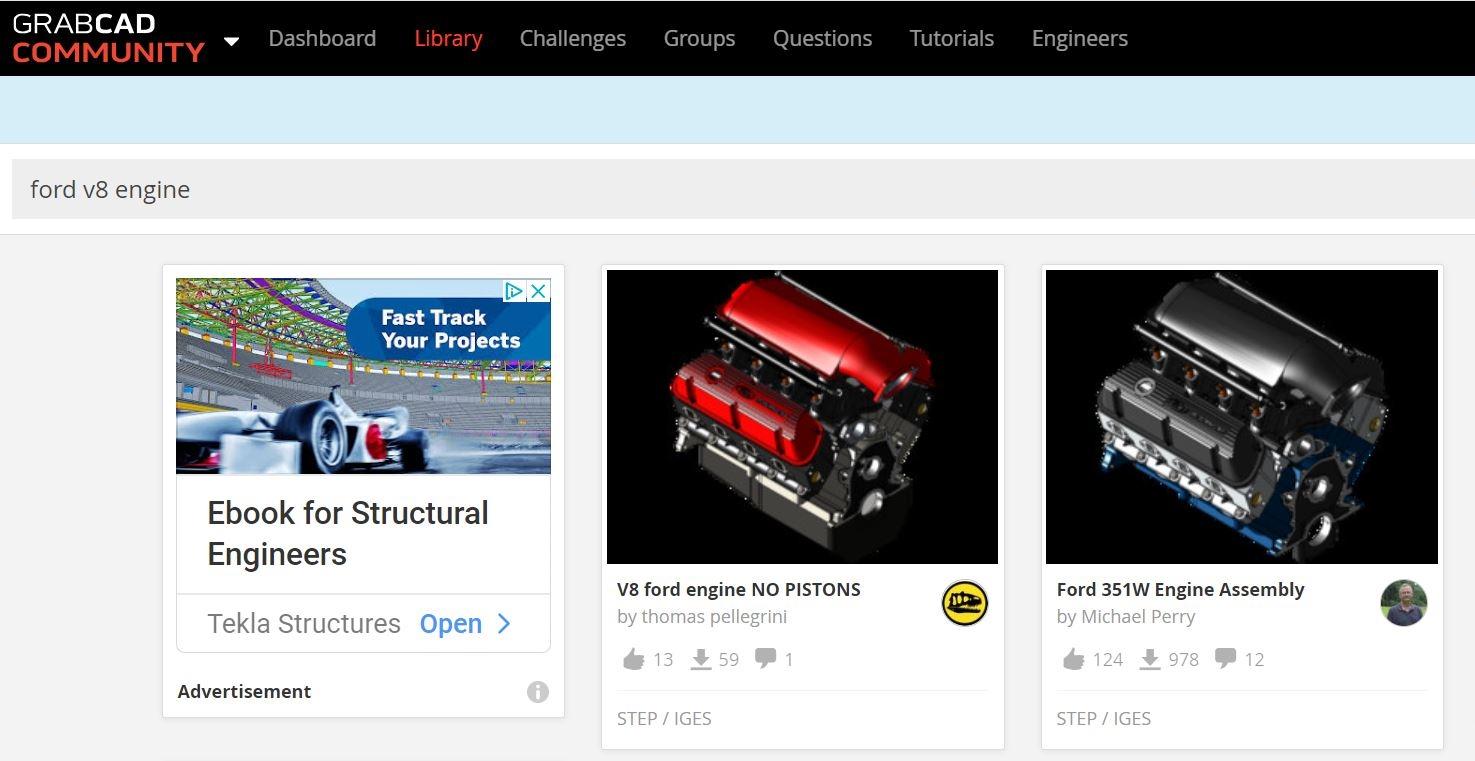Open the Library tab
1475x761 pixels.
pyautogui.click(x=448, y=38)
